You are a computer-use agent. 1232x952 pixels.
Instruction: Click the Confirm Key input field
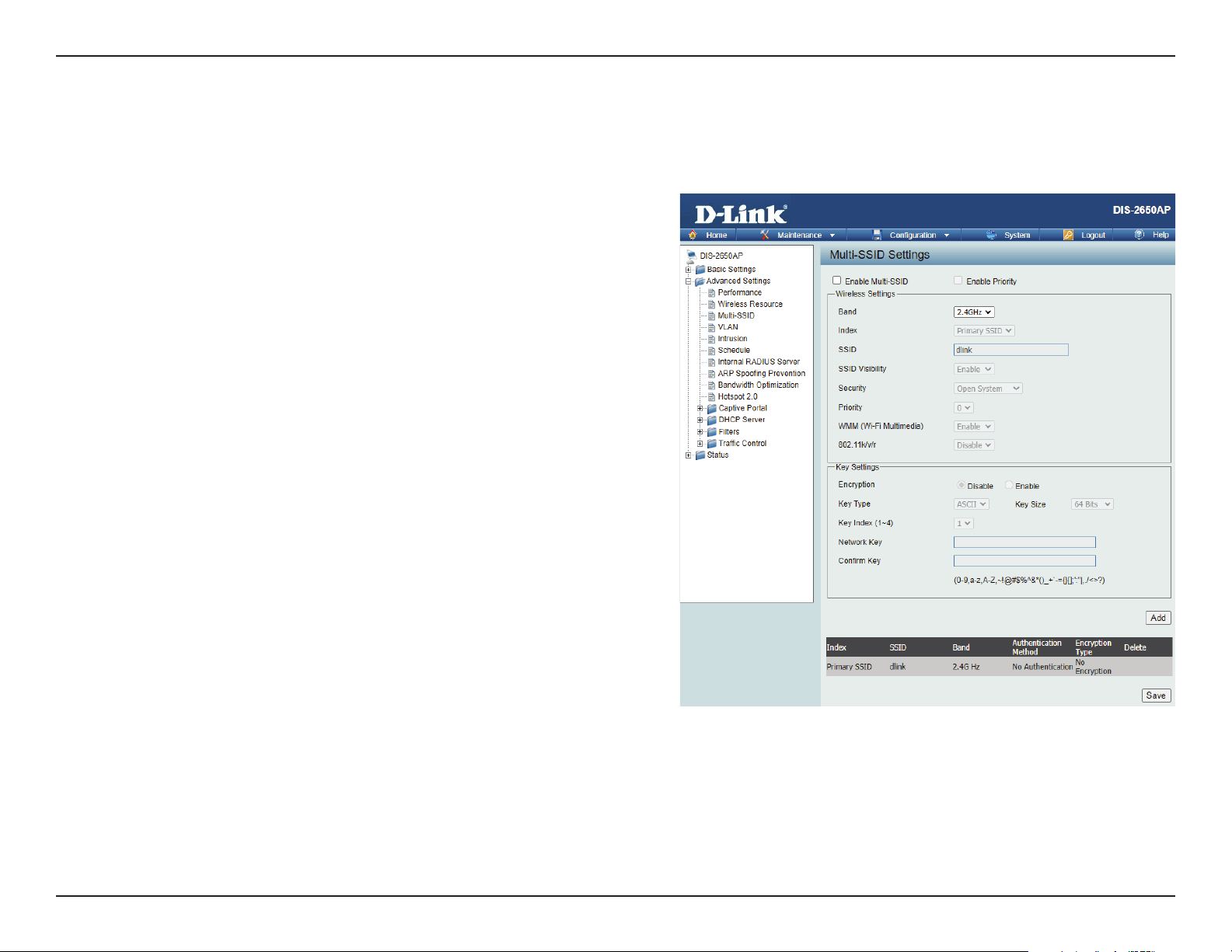pos(1024,561)
